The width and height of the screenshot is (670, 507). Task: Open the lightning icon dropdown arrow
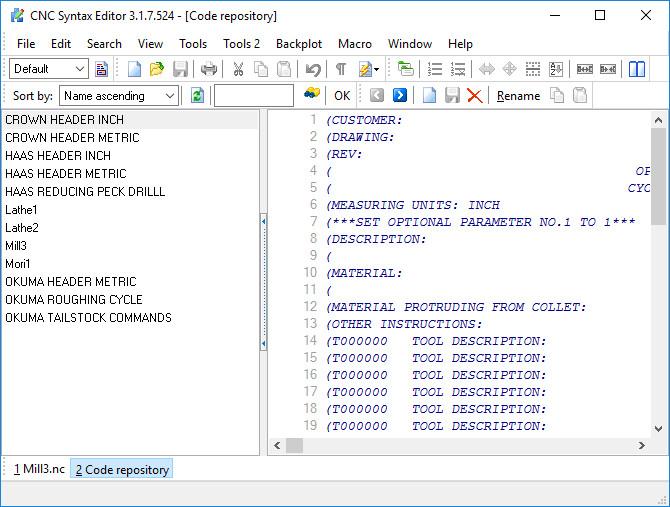click(376, 69)
